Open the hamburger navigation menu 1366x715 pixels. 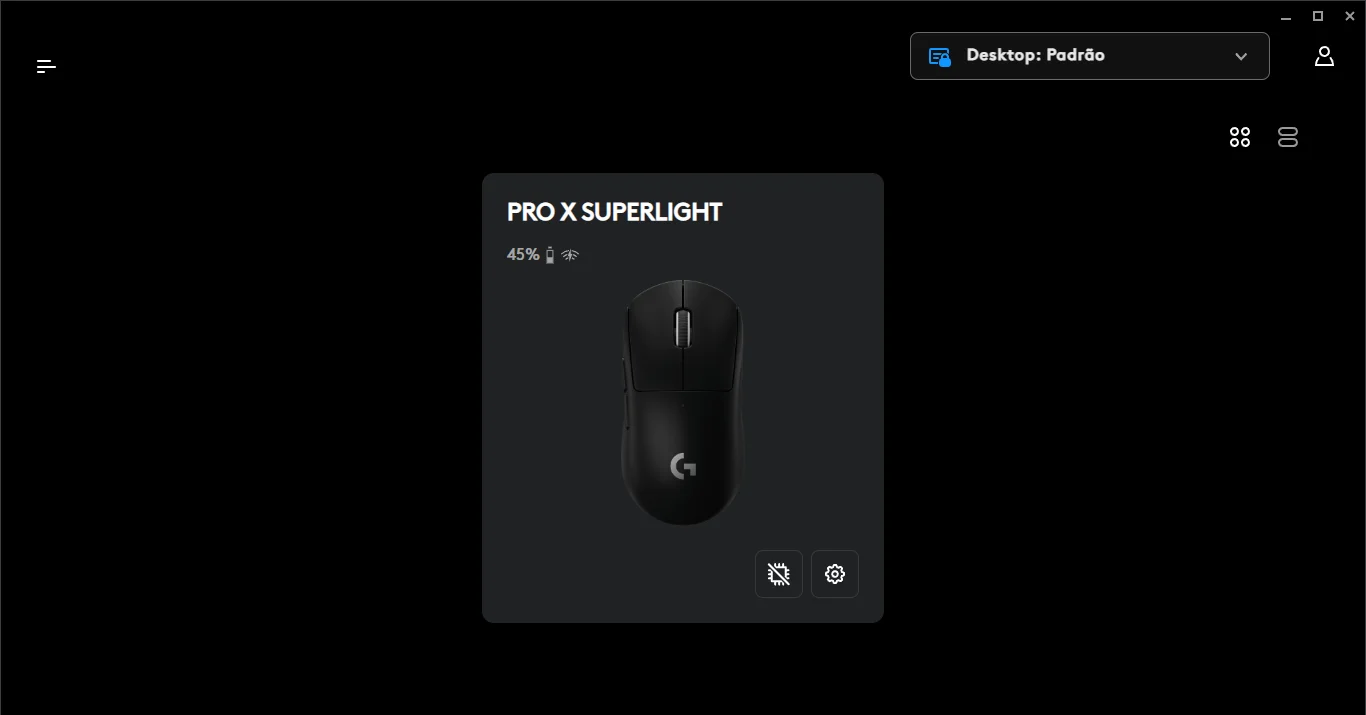[x=46, y=66]
